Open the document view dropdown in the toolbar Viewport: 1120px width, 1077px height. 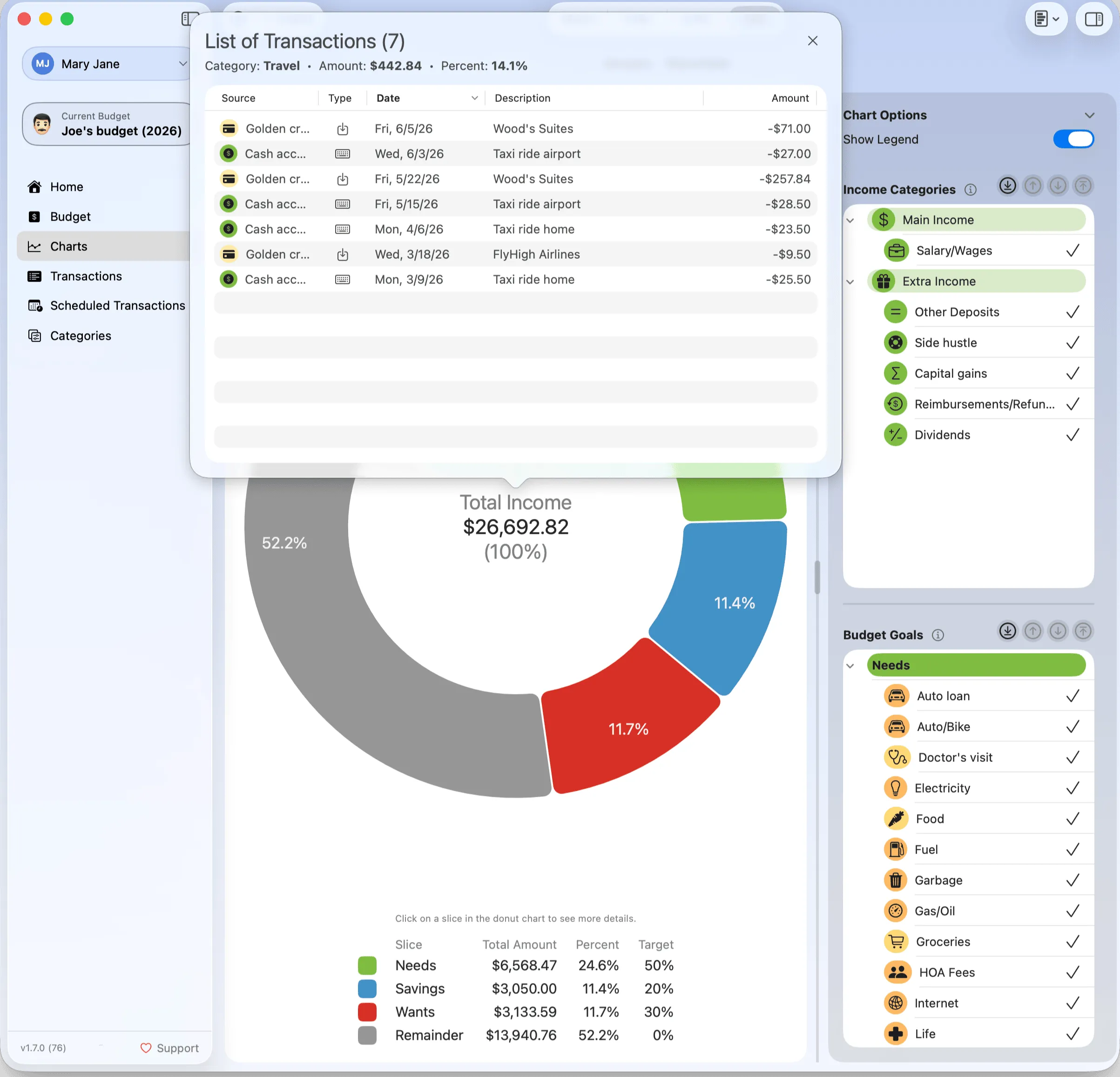point(1047,19)
